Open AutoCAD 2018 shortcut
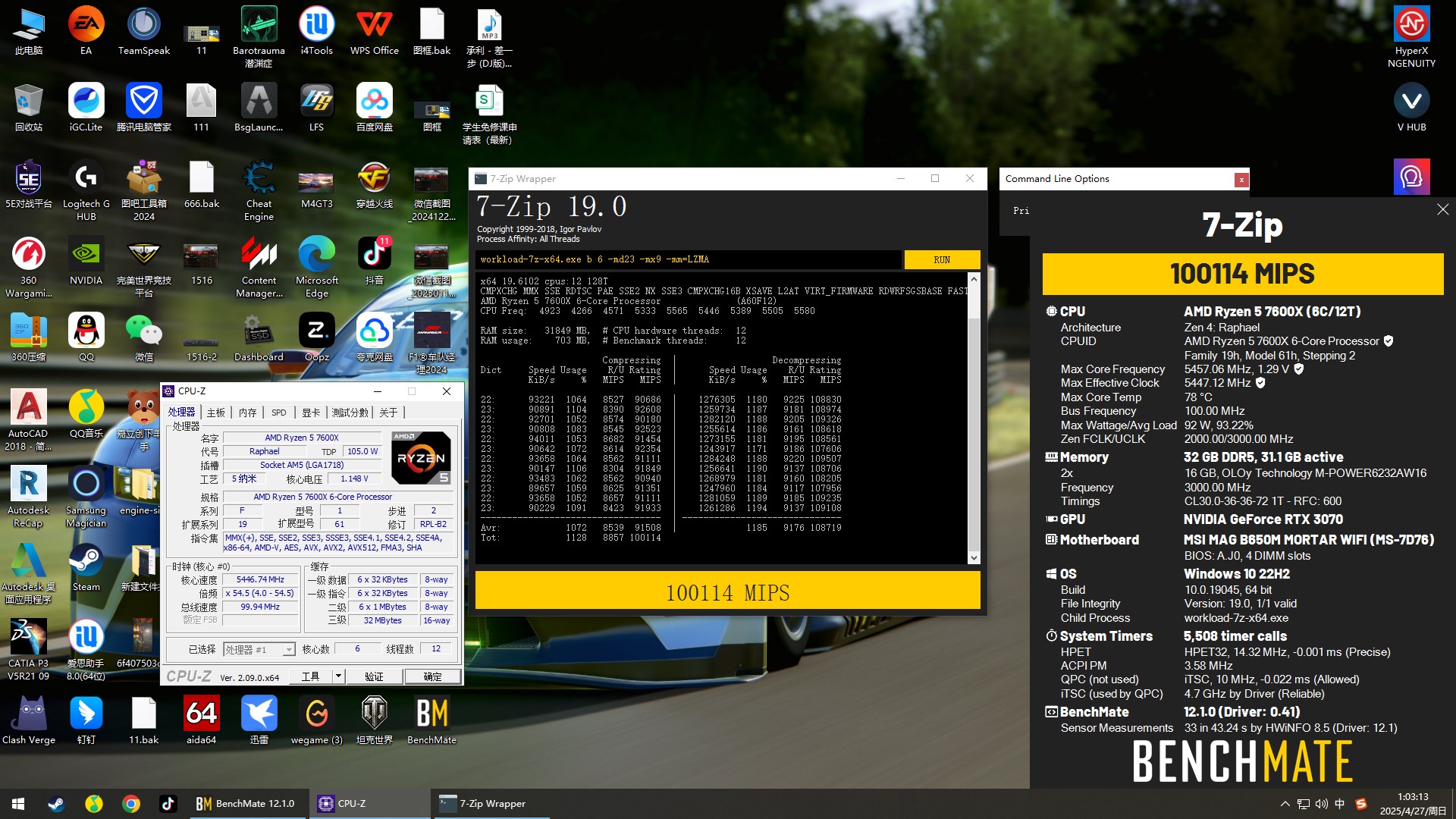Viewport: 1456px width, 819px height. (28, 420)
